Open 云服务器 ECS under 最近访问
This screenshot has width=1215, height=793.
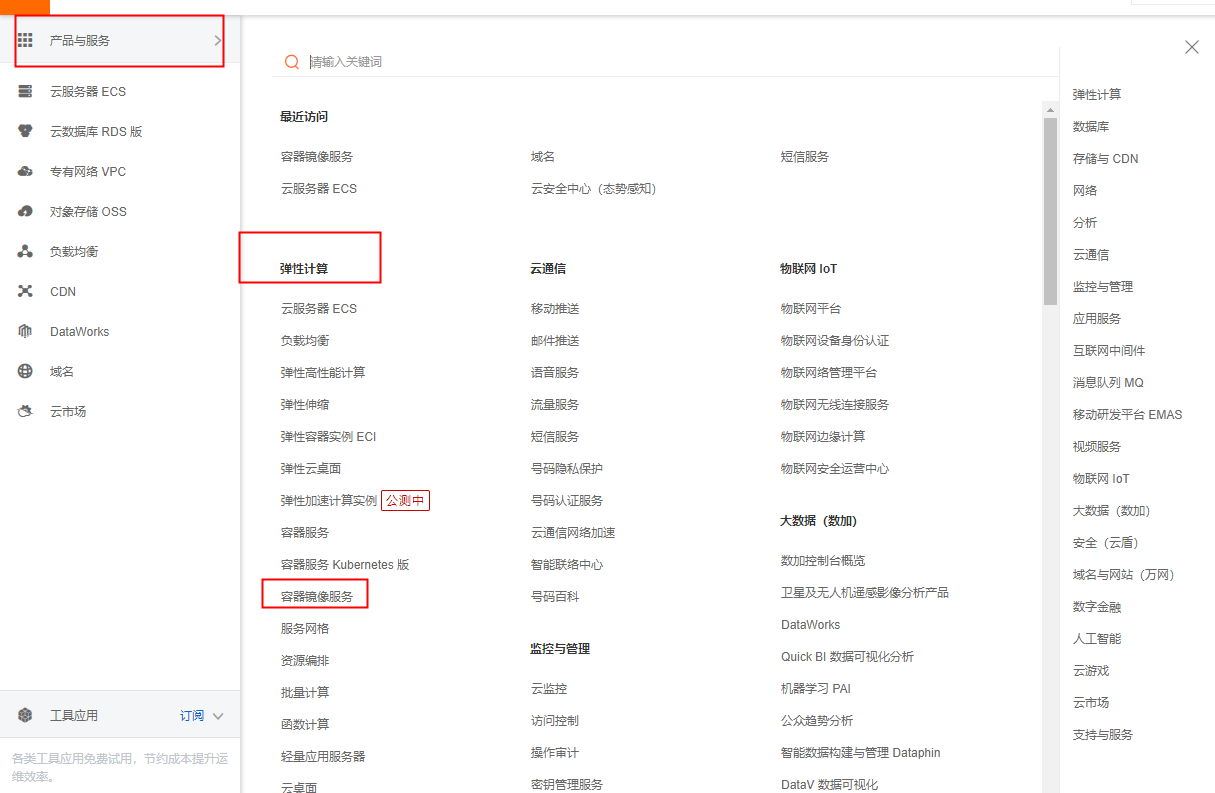319,189
